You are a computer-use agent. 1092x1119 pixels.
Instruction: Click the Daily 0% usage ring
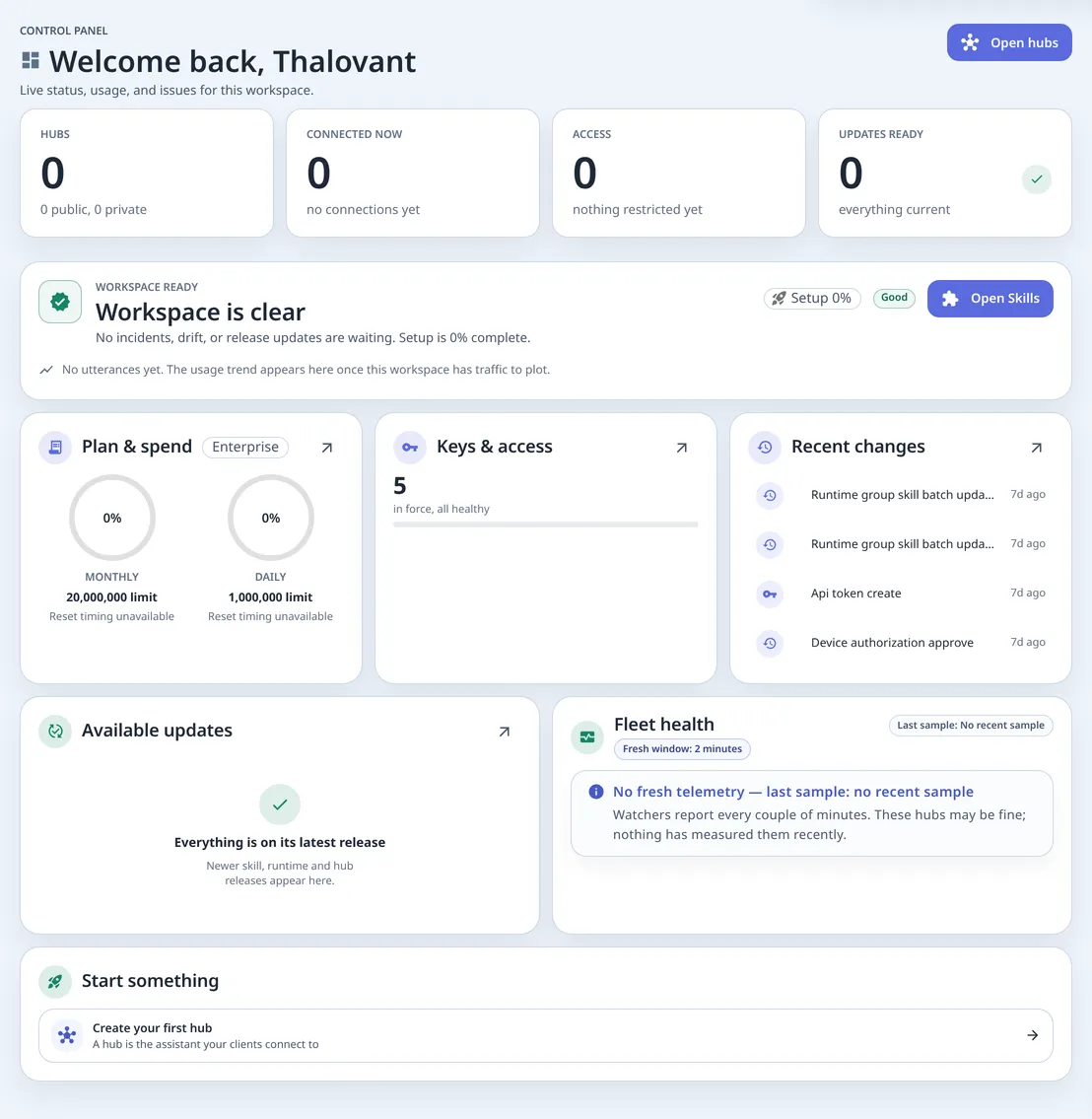(270, 518)
